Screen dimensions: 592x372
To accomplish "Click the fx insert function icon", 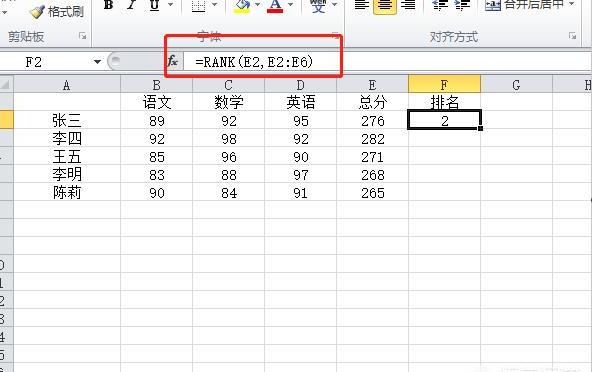I will click(x=173, y=61).
